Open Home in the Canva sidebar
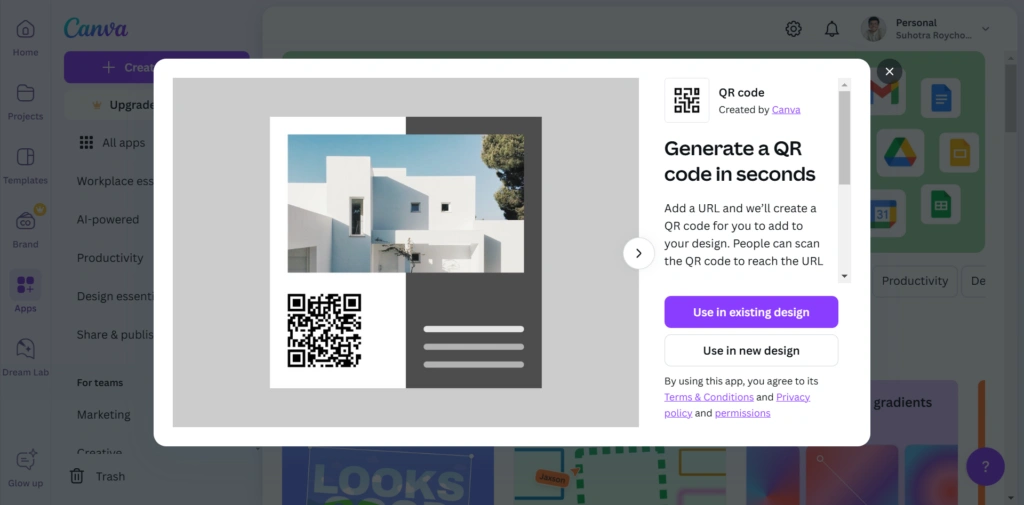This screenshot has width=1024, height=505. pos(25,38)
